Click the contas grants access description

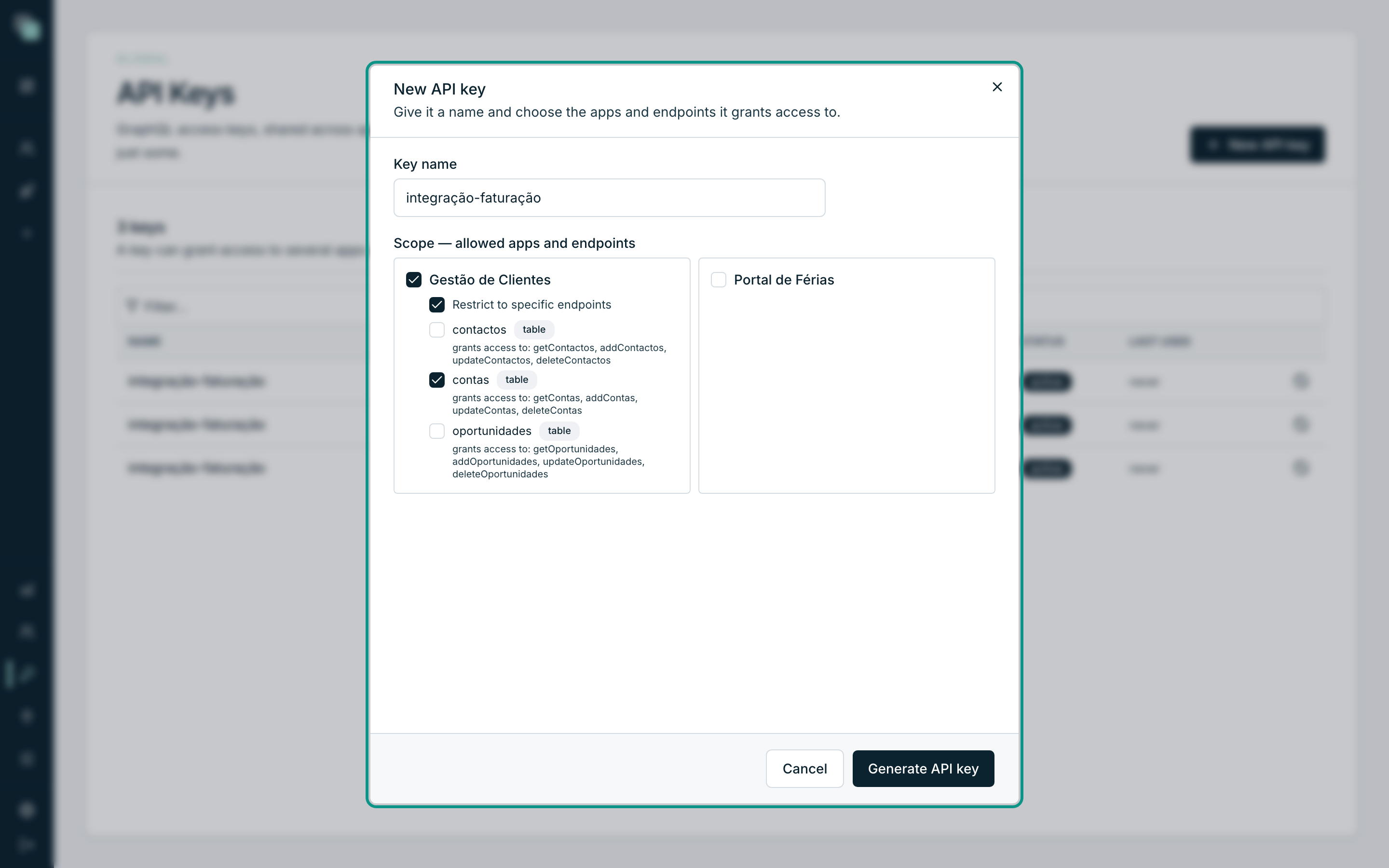tap(545, 404)
